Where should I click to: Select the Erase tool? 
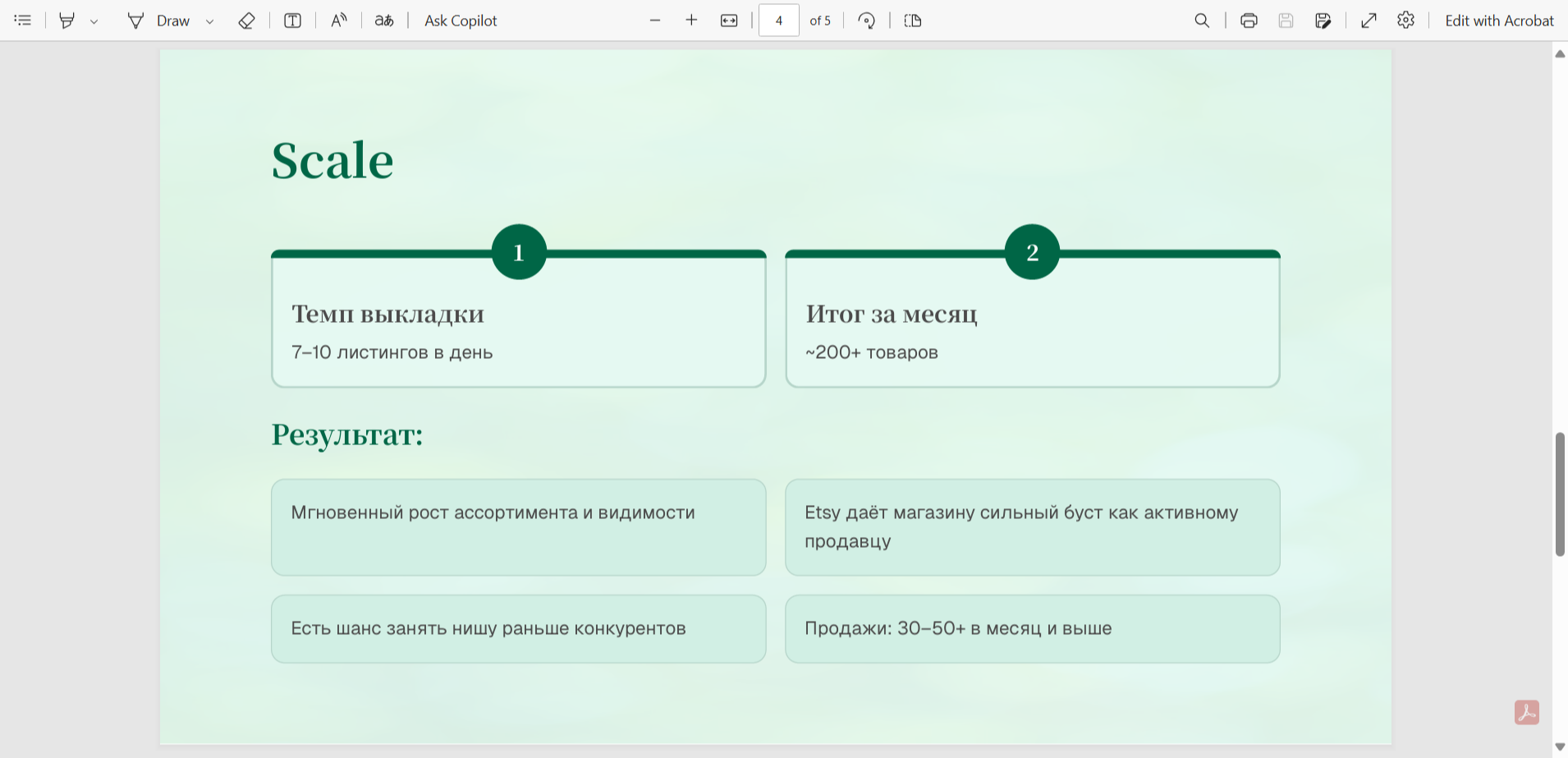246,21
